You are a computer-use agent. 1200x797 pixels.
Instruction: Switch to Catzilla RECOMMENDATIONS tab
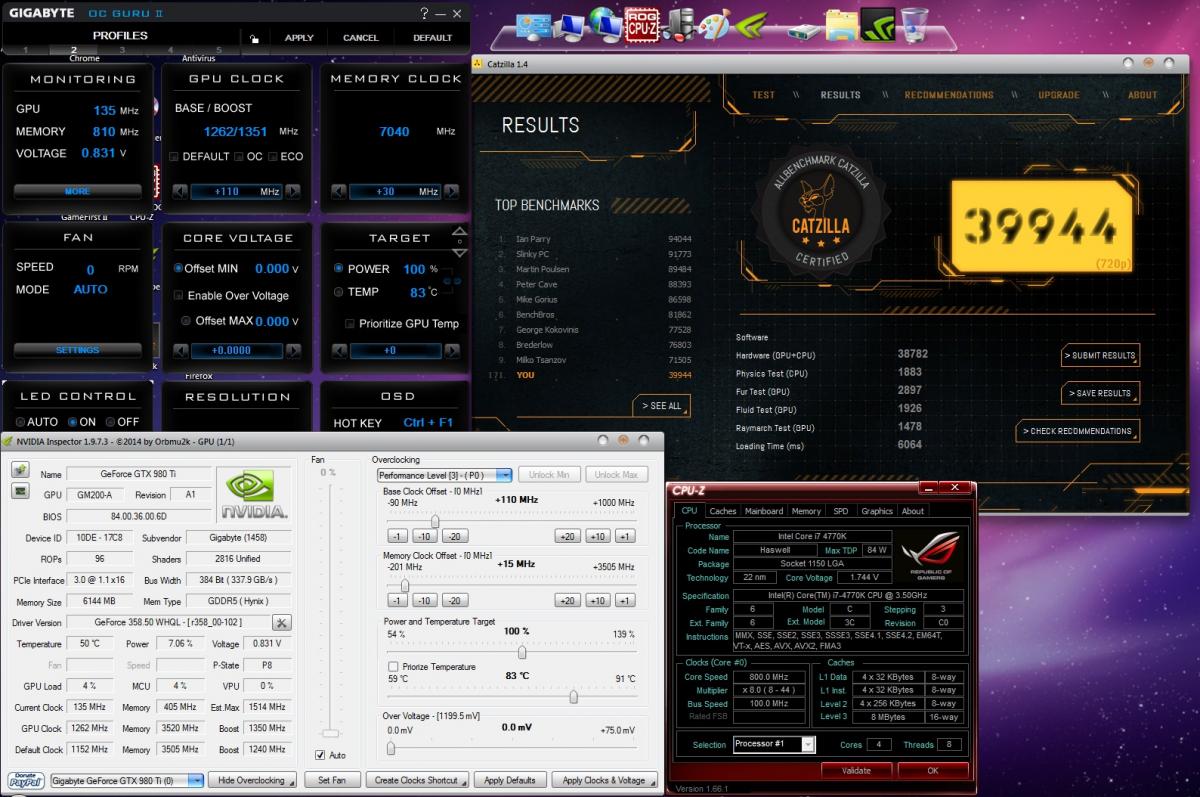pyautogui.click(x=949, y=95)
